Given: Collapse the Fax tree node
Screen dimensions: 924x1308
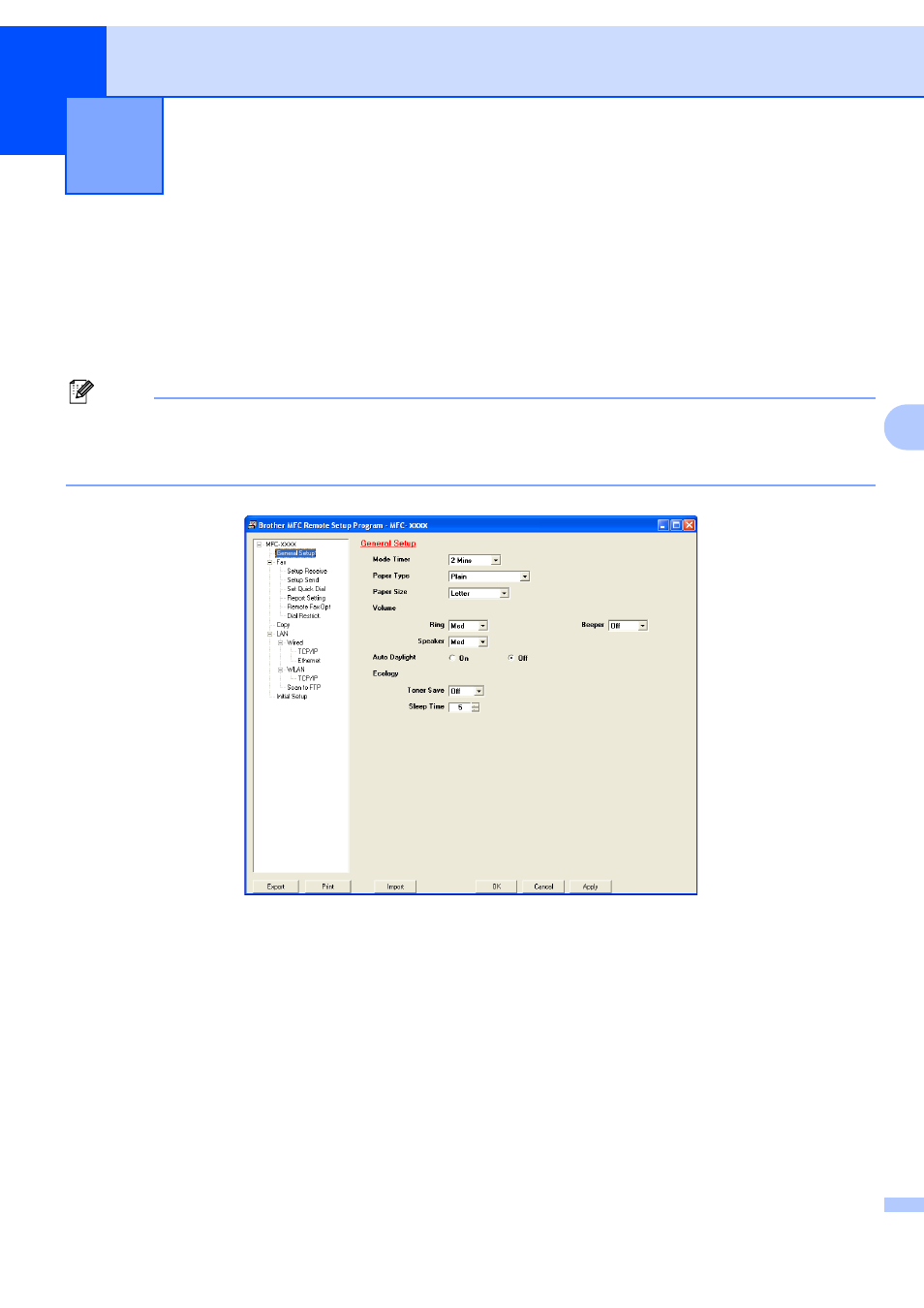Looking at the screenshot, I should (x=270, y=563).
